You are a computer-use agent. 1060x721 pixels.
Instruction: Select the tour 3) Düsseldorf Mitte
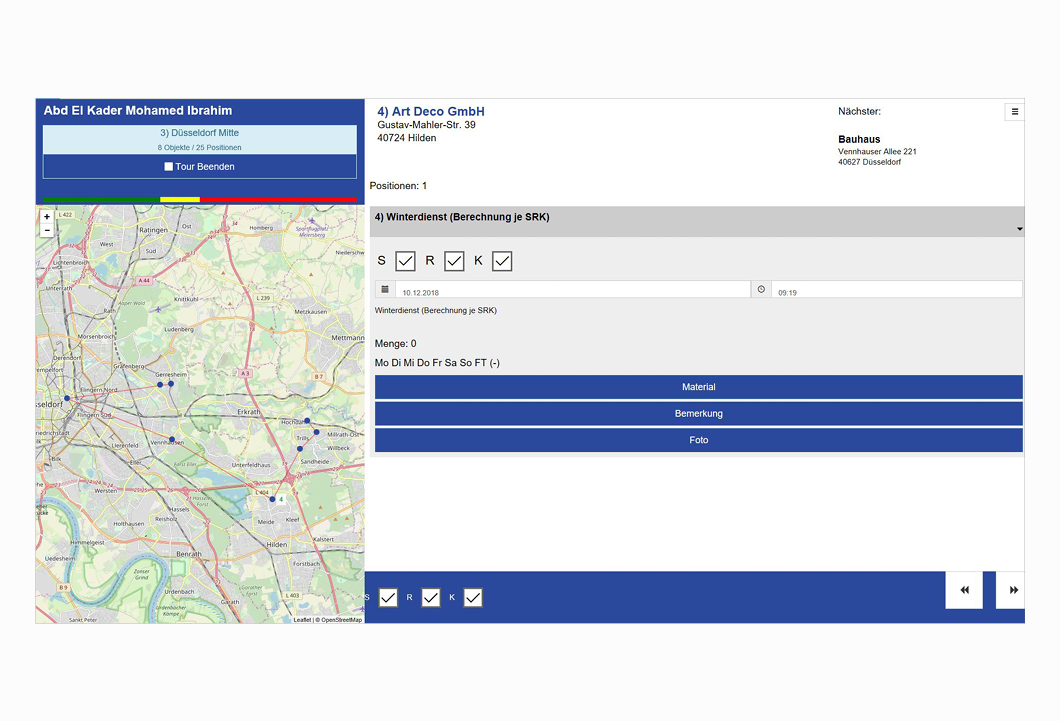click(x=199, y=139)
